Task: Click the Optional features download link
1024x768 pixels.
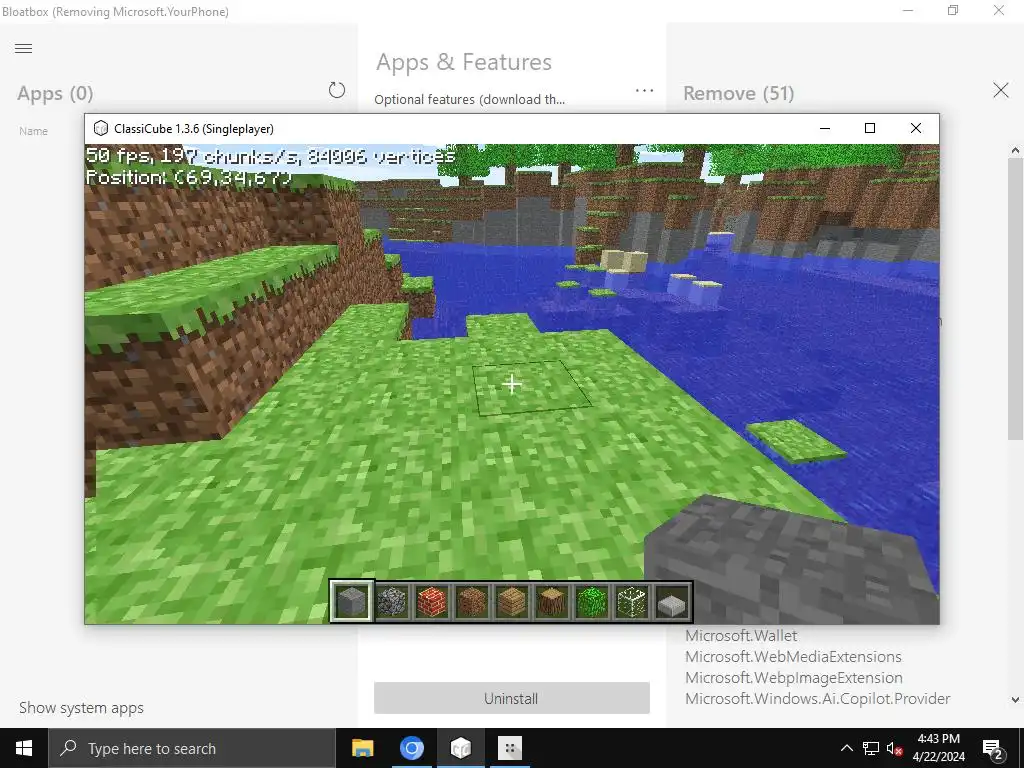Action: click(470, 99)
